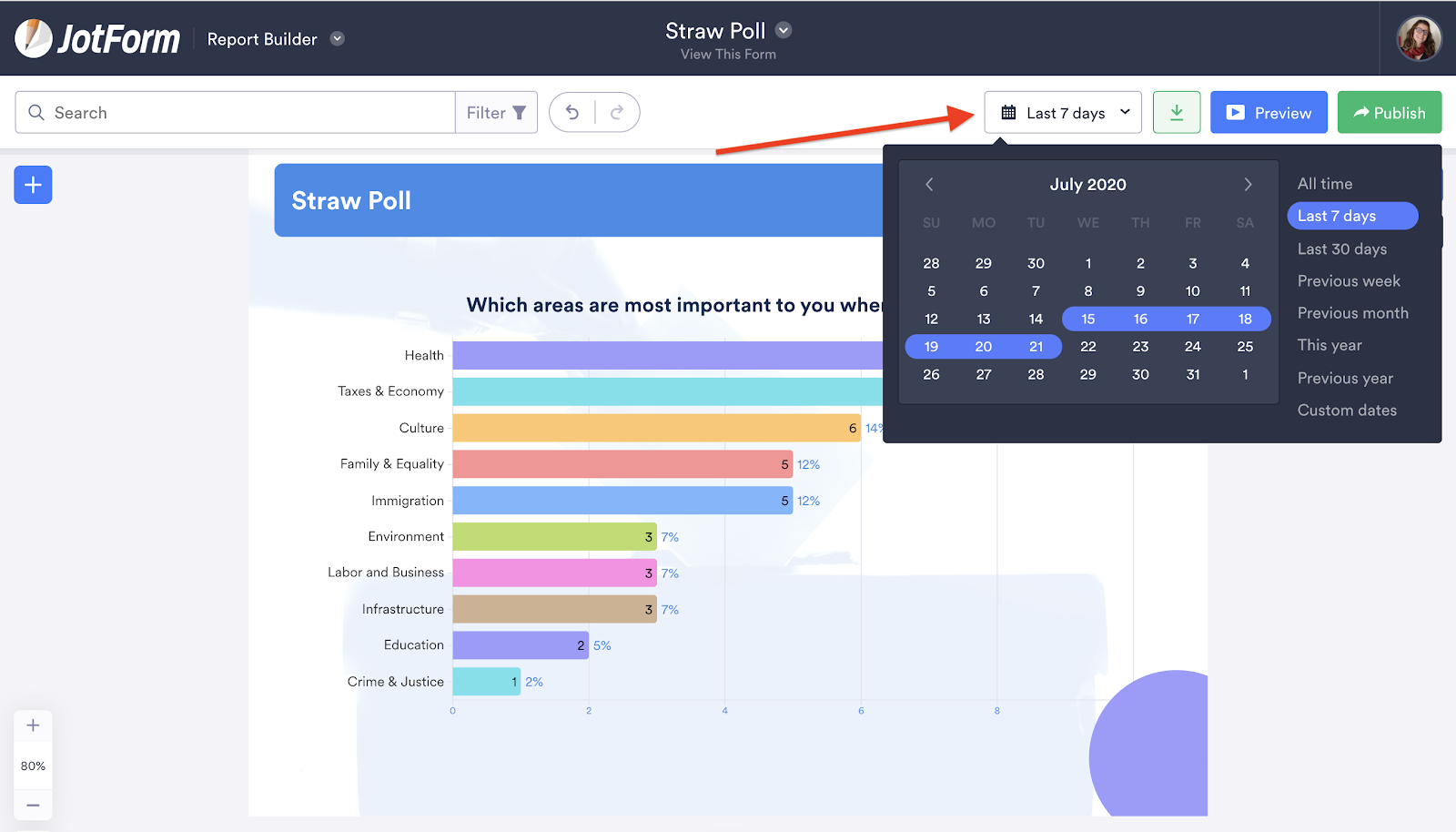Zoom in with the plus icon
This screenshot has width=1456, height=832.
pos(33,725)
